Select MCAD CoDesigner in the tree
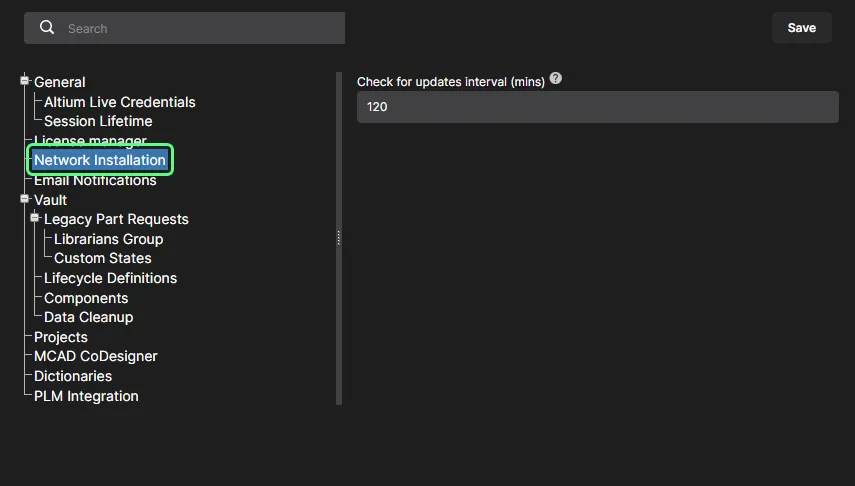The width and height of the screenshot is (855, 486). click(95, 356)
